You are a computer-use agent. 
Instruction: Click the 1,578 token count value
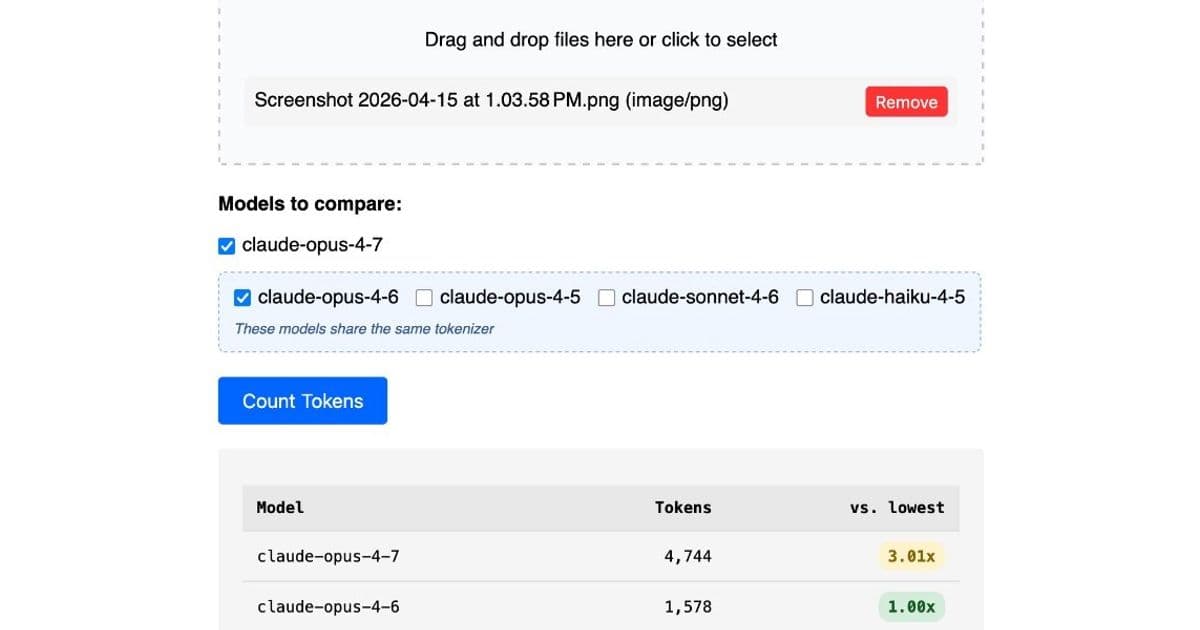click(688, 606)
